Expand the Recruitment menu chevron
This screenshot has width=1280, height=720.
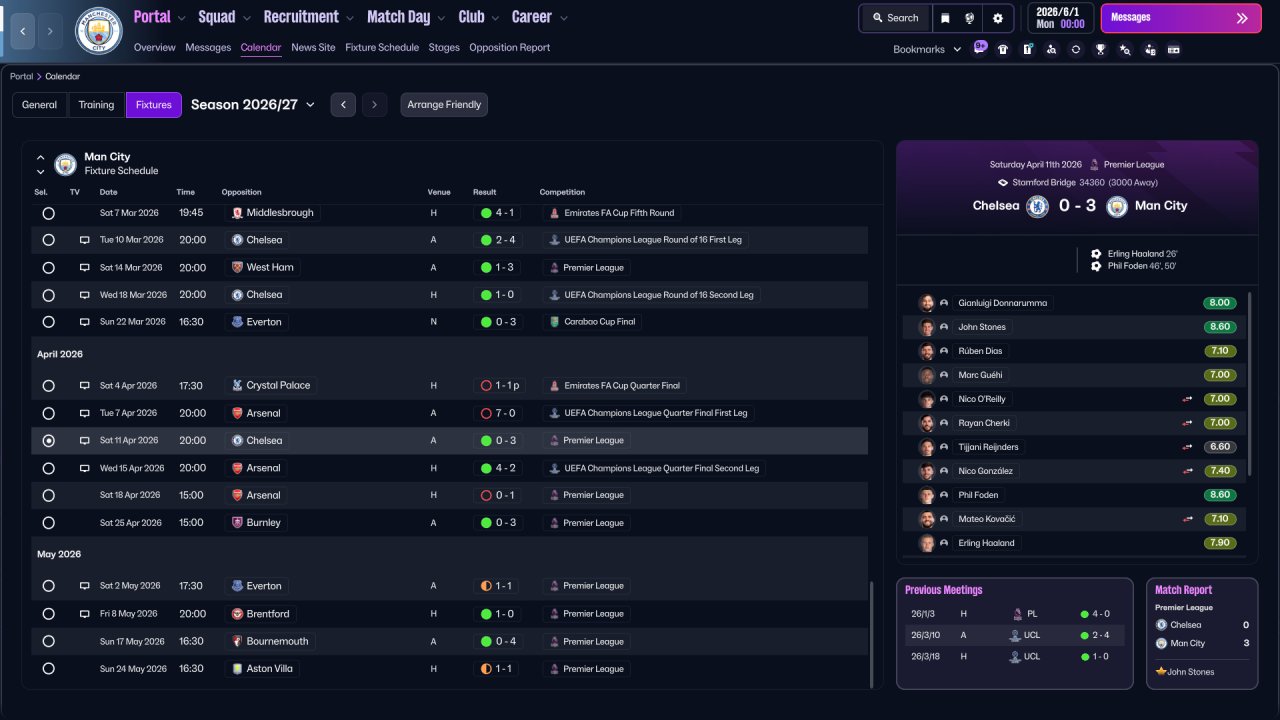click(x=349, y=18)
